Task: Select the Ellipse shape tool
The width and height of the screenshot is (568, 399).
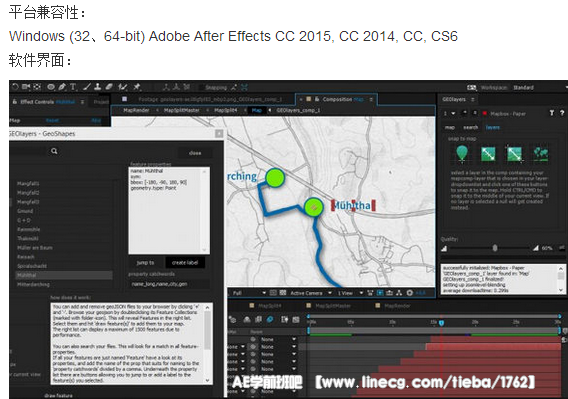Action: [51, 87]
